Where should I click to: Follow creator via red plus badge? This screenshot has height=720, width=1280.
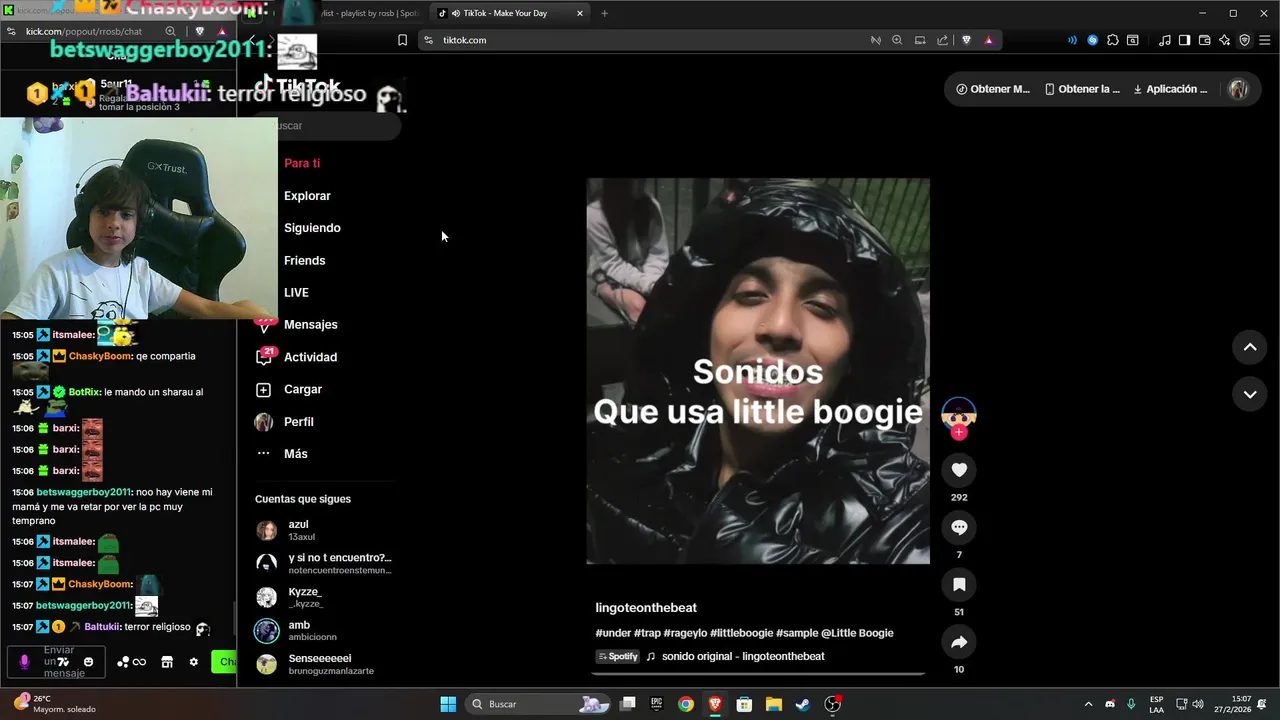coord(959,432)
